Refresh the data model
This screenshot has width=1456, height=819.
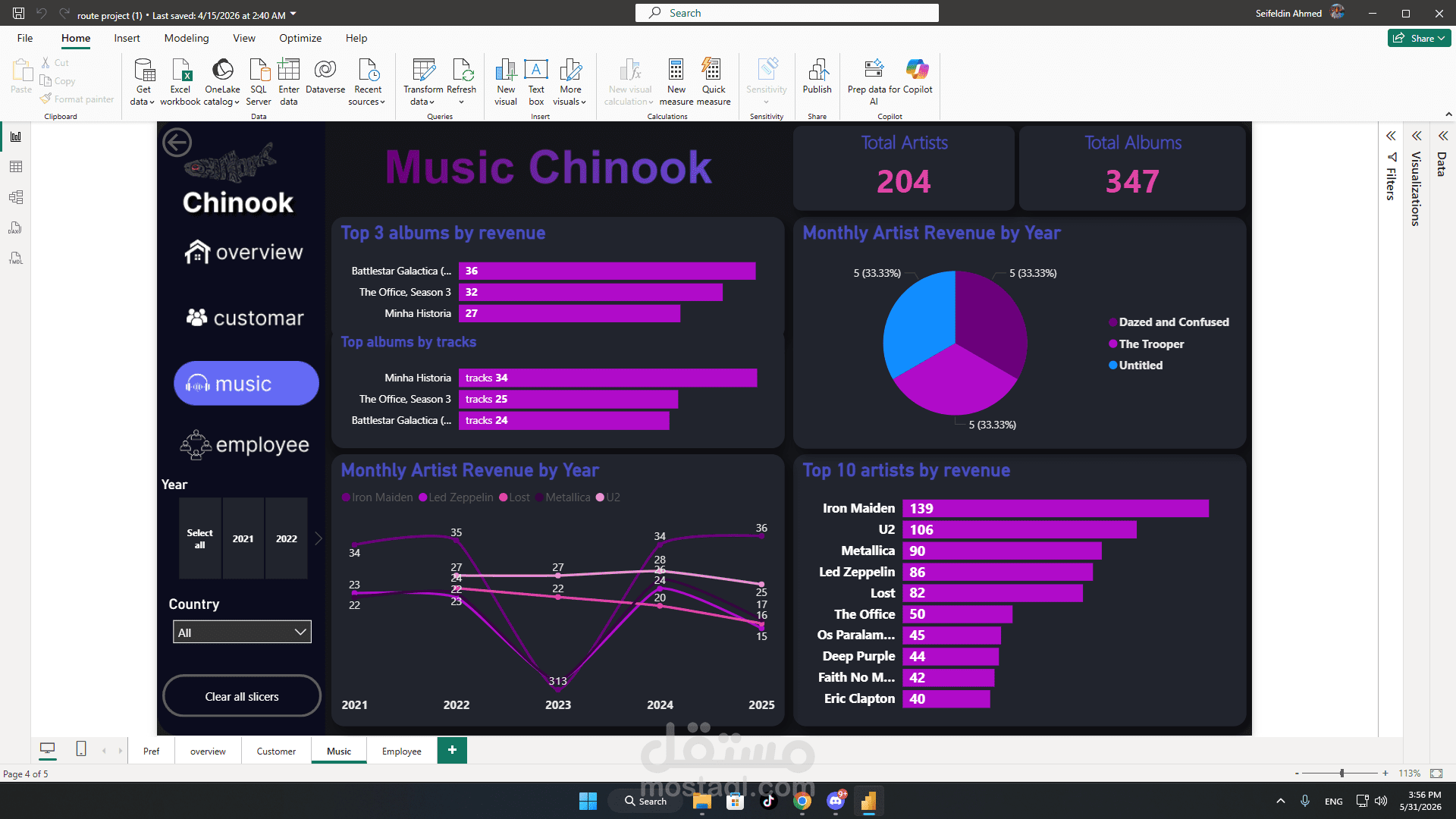(462, 82)
